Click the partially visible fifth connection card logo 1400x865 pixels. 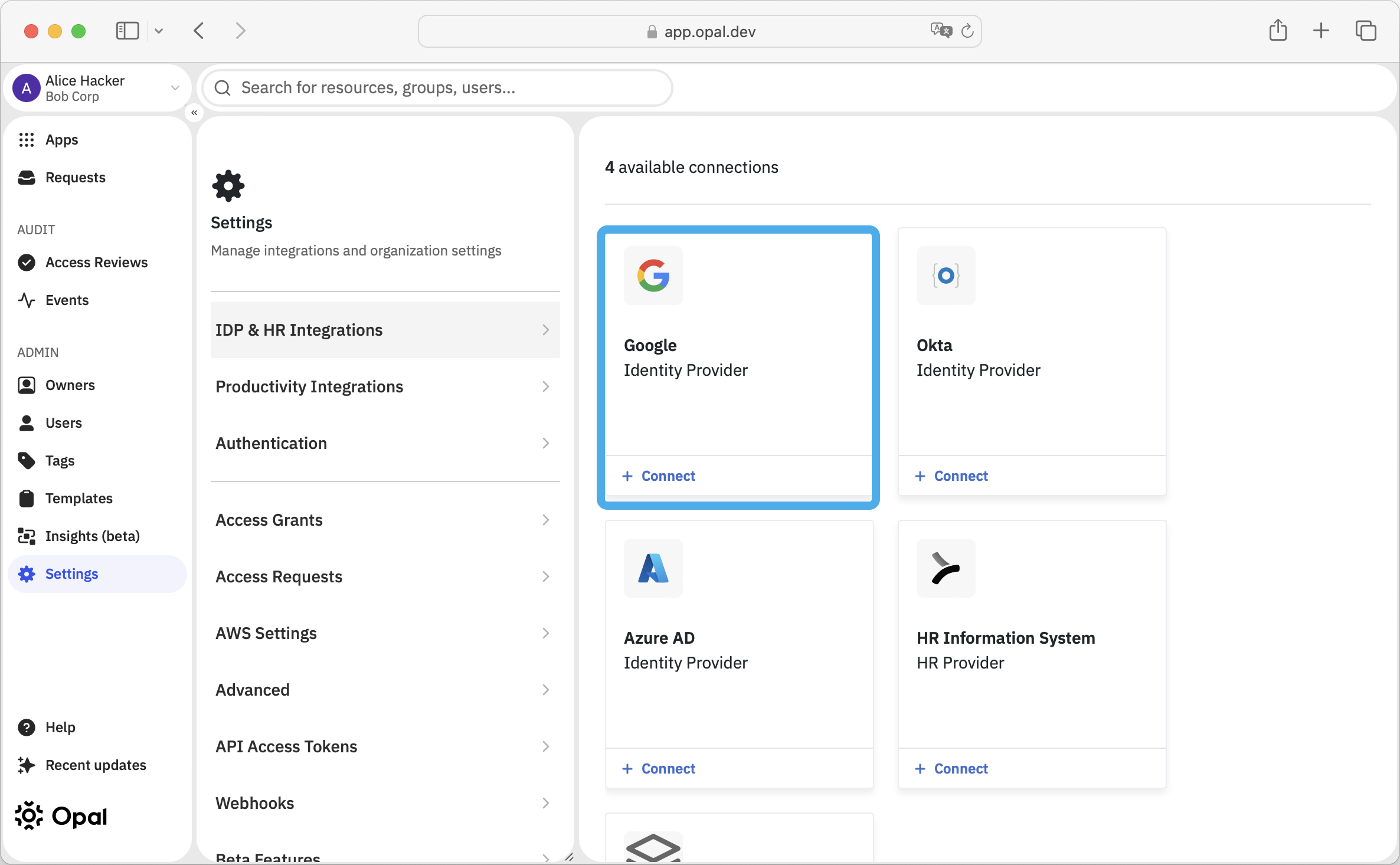[x=653, y=848]
